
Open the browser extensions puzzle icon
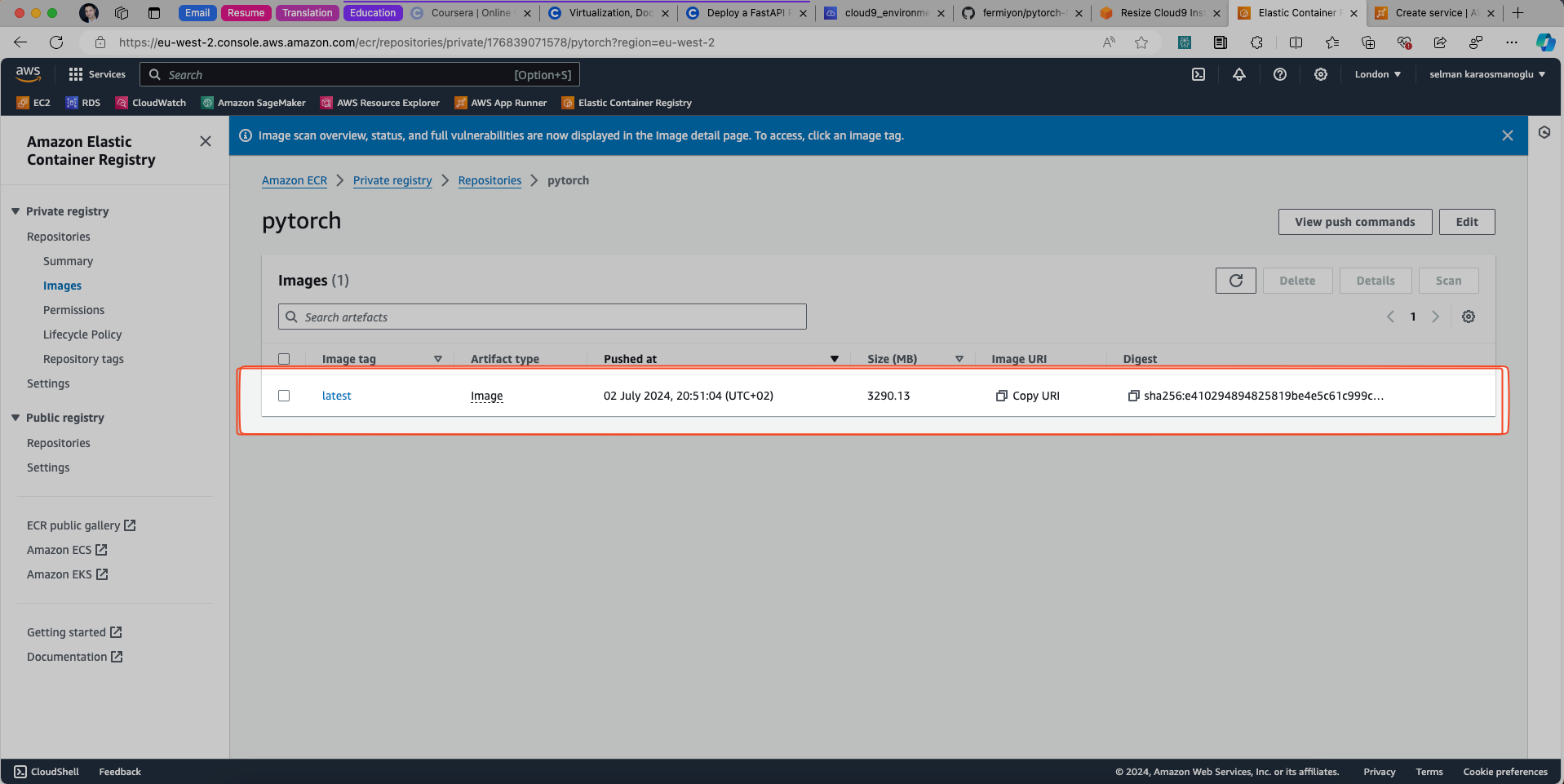pos(1257,42)
